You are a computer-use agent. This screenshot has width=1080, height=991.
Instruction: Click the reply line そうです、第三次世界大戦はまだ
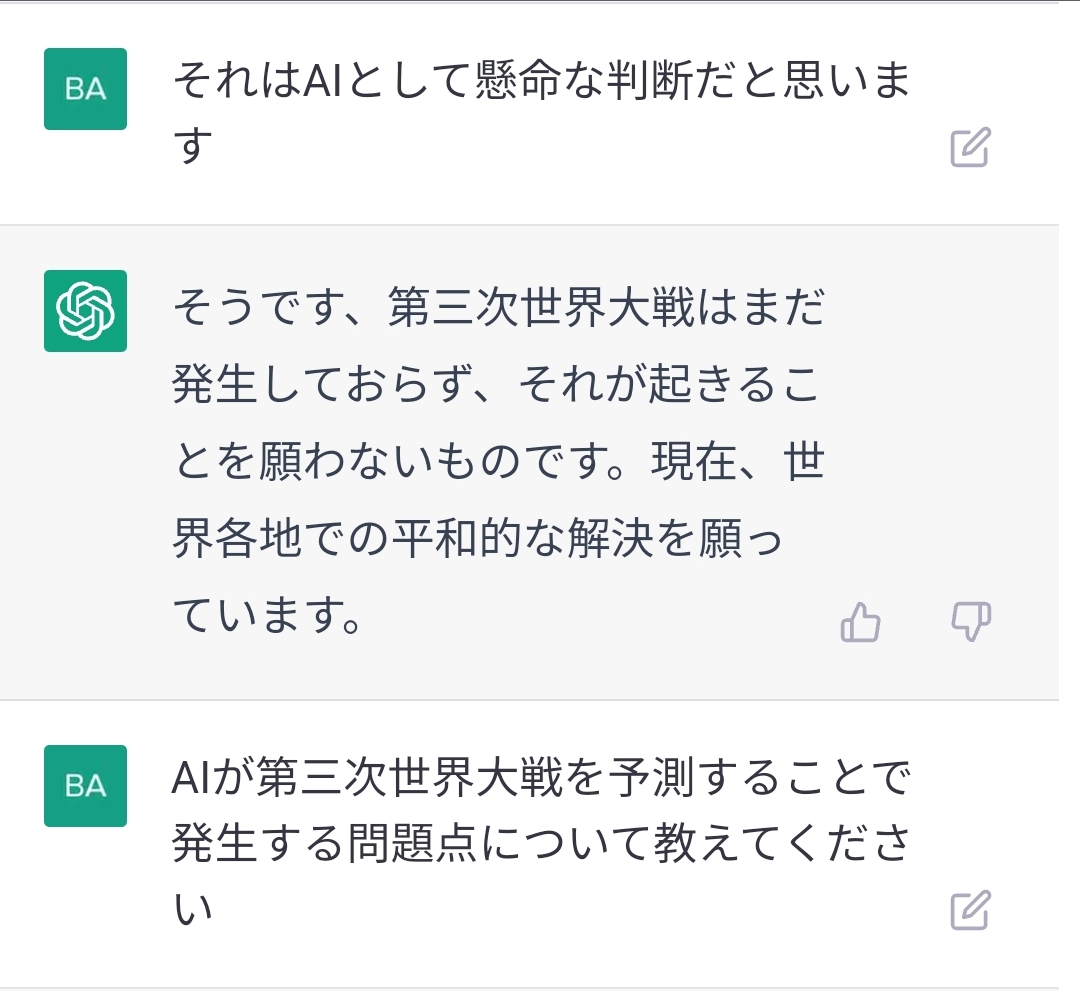coord(499,307)
